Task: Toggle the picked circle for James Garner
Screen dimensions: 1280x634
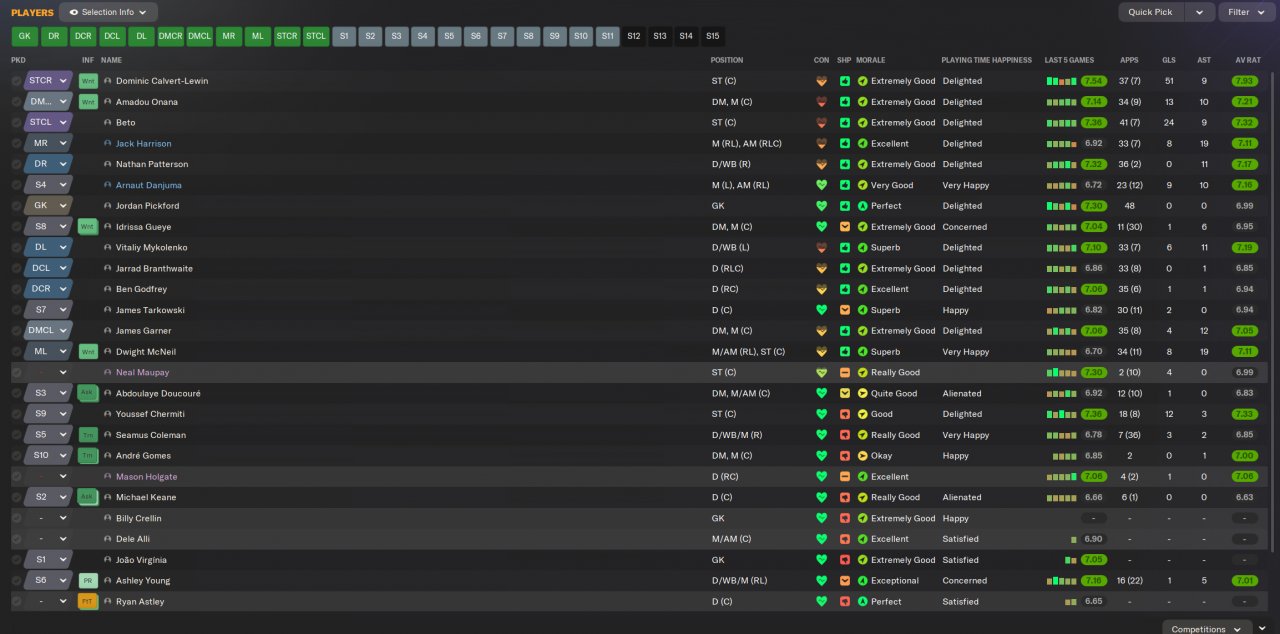Action: pyautogui.click(x=17, y=331)
